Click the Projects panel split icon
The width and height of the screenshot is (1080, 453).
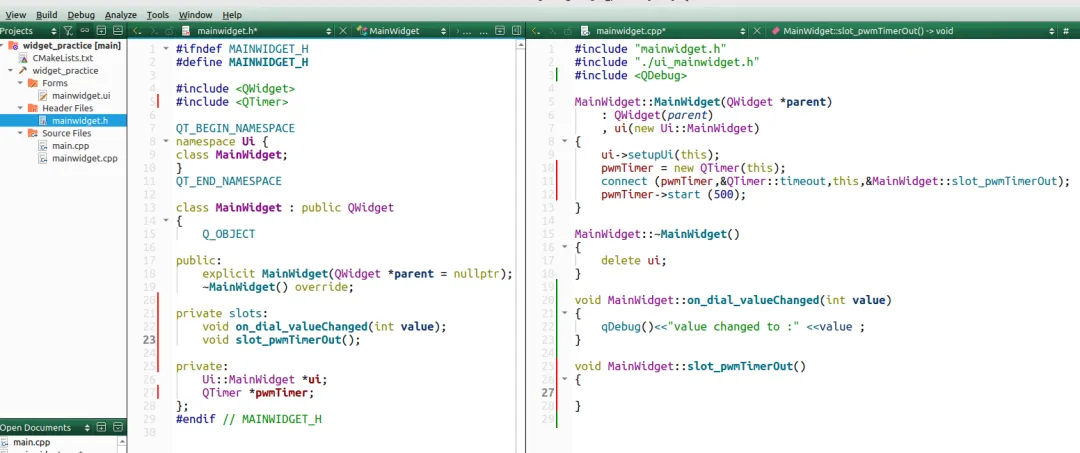(x=101, y=30)
